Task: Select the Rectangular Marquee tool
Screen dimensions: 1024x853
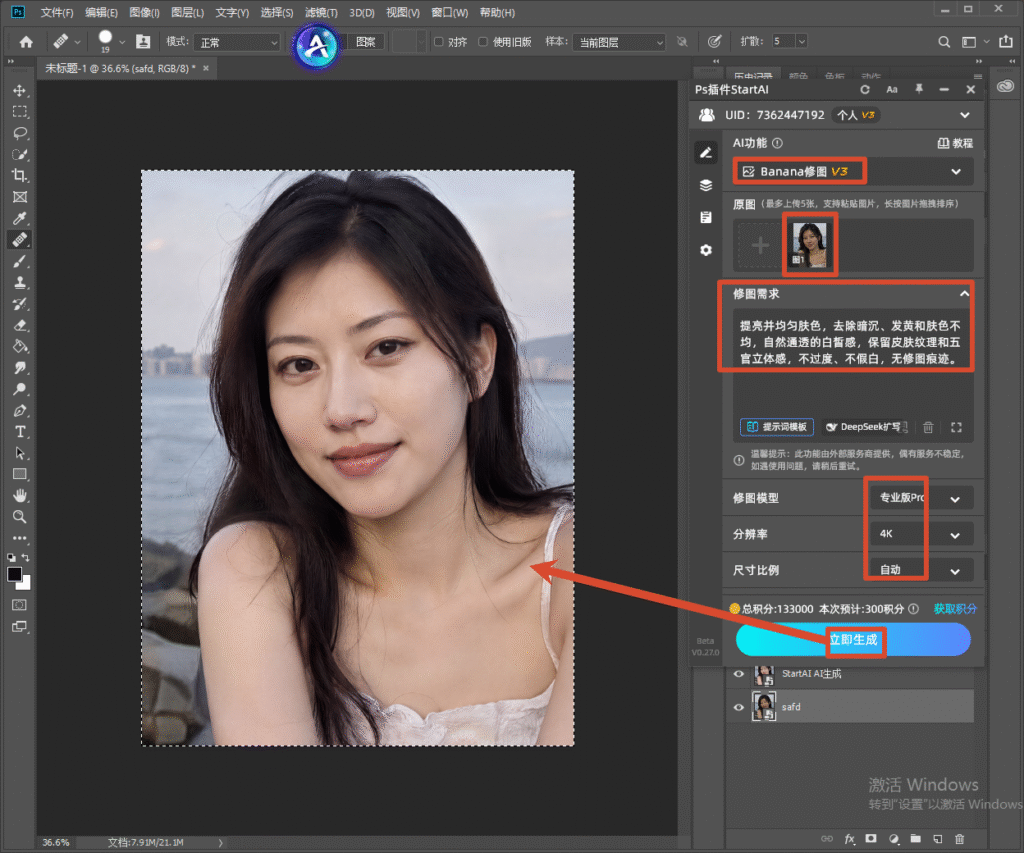Action: (20, 112)
